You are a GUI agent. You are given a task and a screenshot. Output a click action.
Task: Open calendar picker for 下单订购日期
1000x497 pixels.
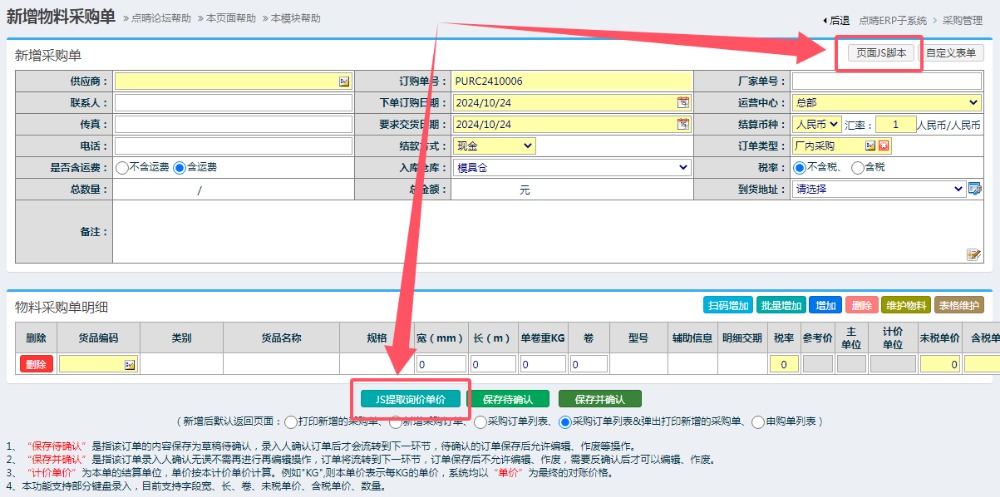coord(683,102)
